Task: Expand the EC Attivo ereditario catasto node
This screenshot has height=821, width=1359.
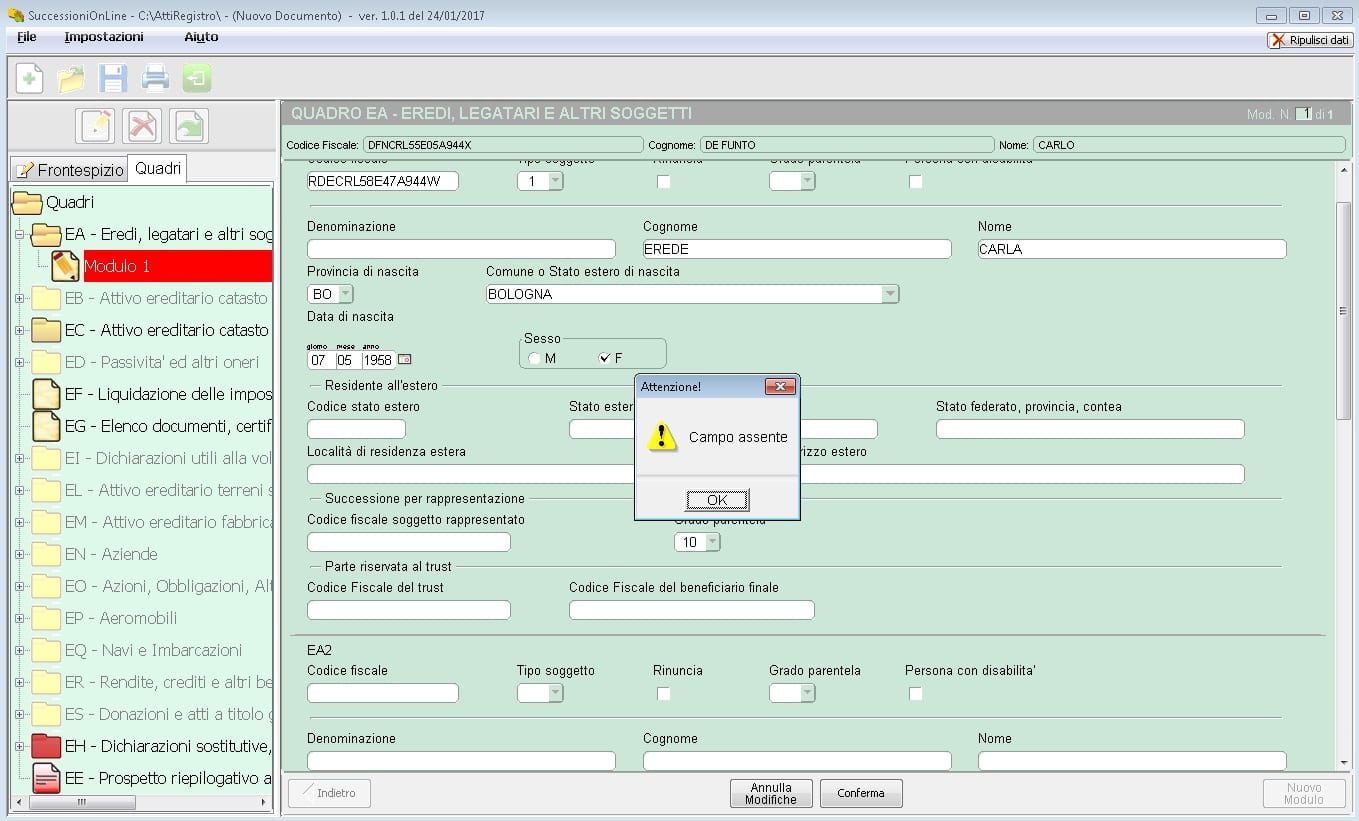Action: [x=19, y=330]
